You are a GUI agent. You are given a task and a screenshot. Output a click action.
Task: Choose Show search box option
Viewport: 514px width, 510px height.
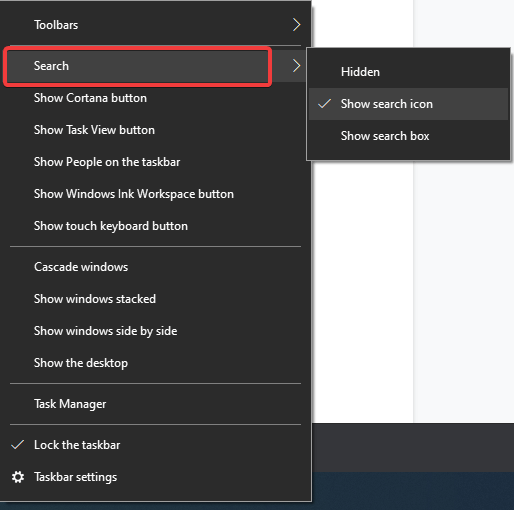pyautogui.click(x=408, y=136)
